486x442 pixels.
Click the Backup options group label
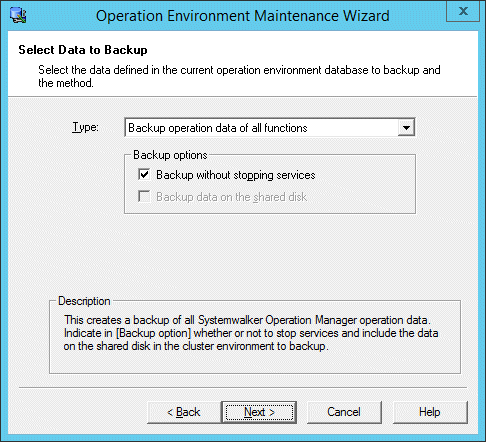pyautogui.click(x=170, y=155)
